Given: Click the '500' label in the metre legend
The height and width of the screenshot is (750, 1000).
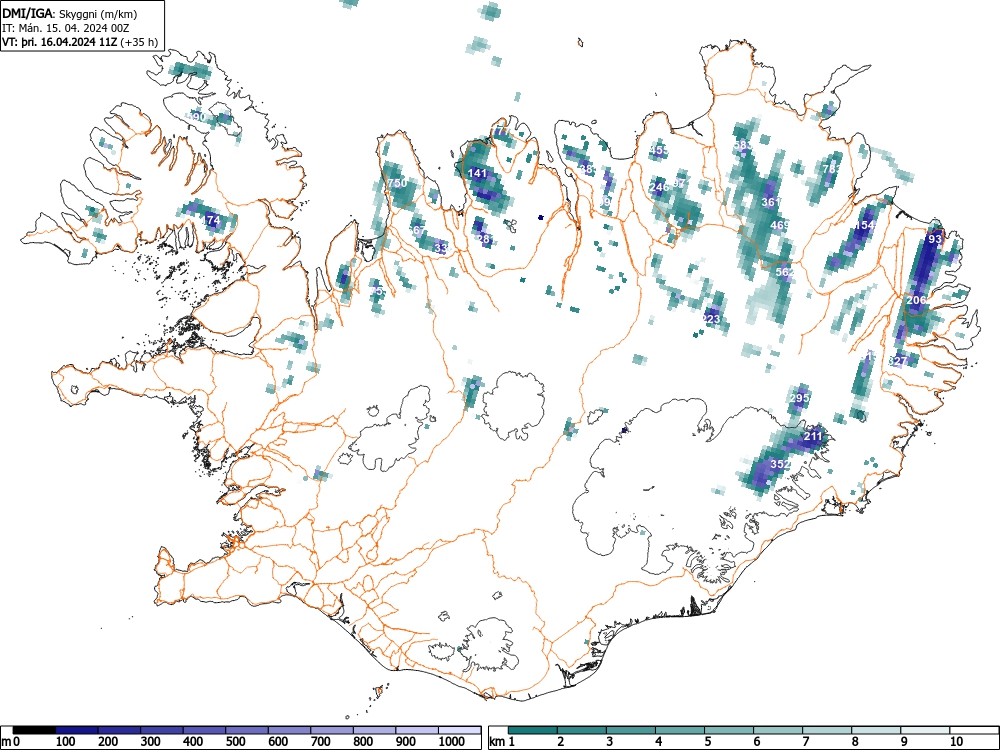Looking at the screenshot, I should click(235, 742).
